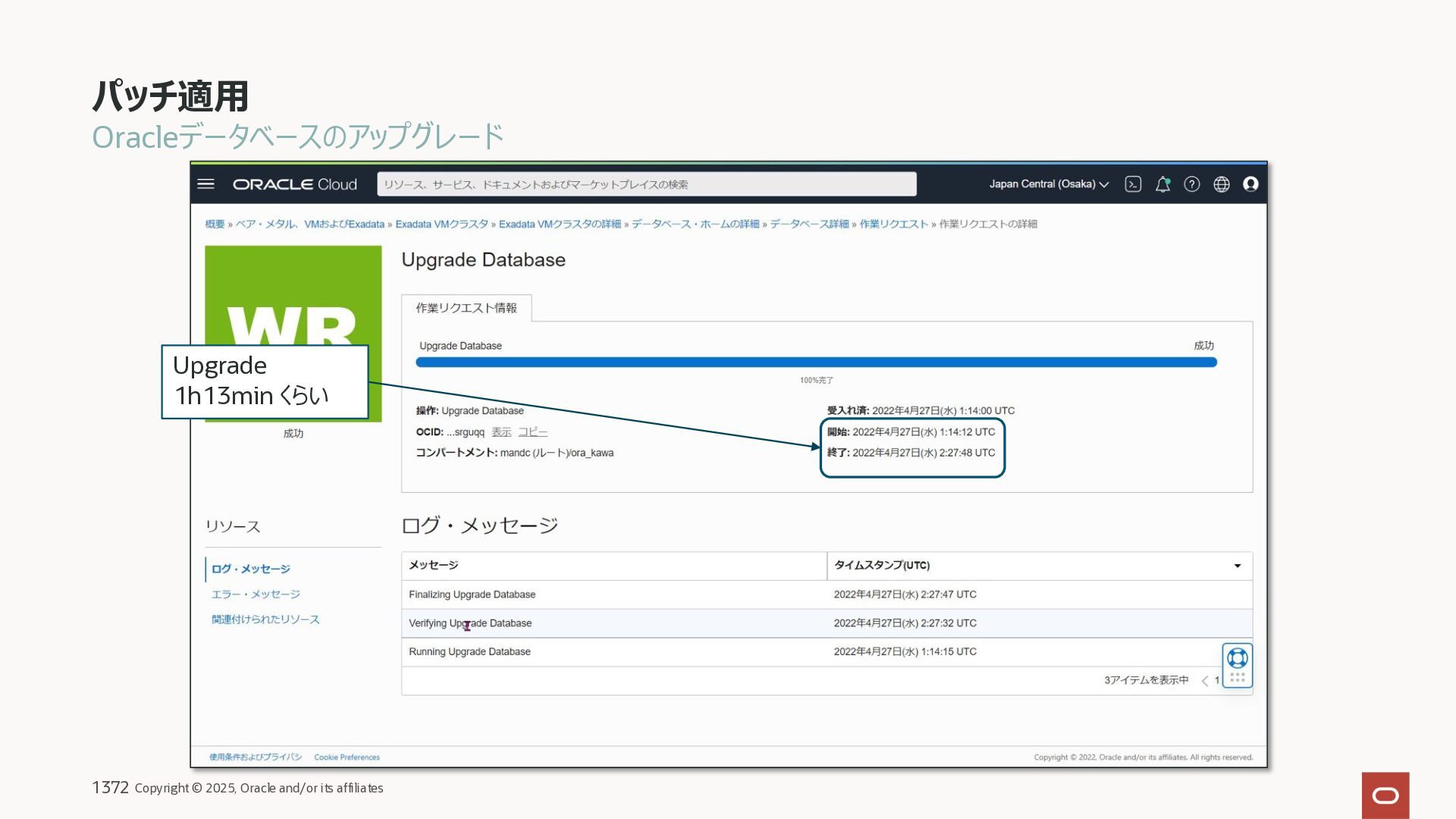
Task: Select the 作業リクエスト情報 tab
Action: [x=466, y=308]
